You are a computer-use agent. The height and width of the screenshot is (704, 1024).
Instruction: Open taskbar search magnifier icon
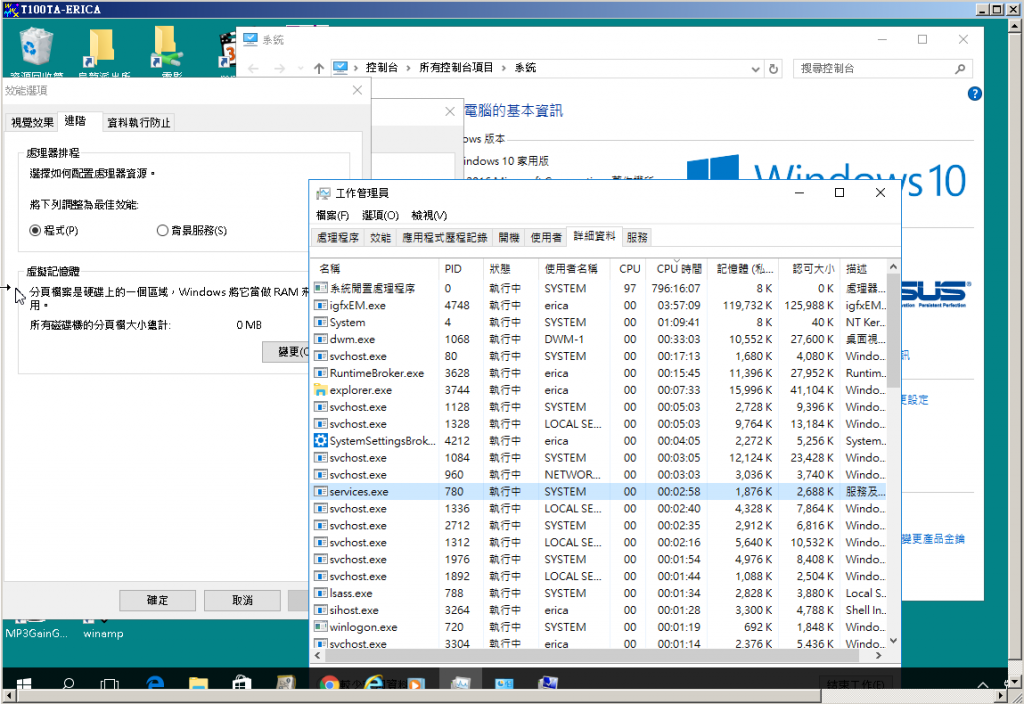coord(67,684)
